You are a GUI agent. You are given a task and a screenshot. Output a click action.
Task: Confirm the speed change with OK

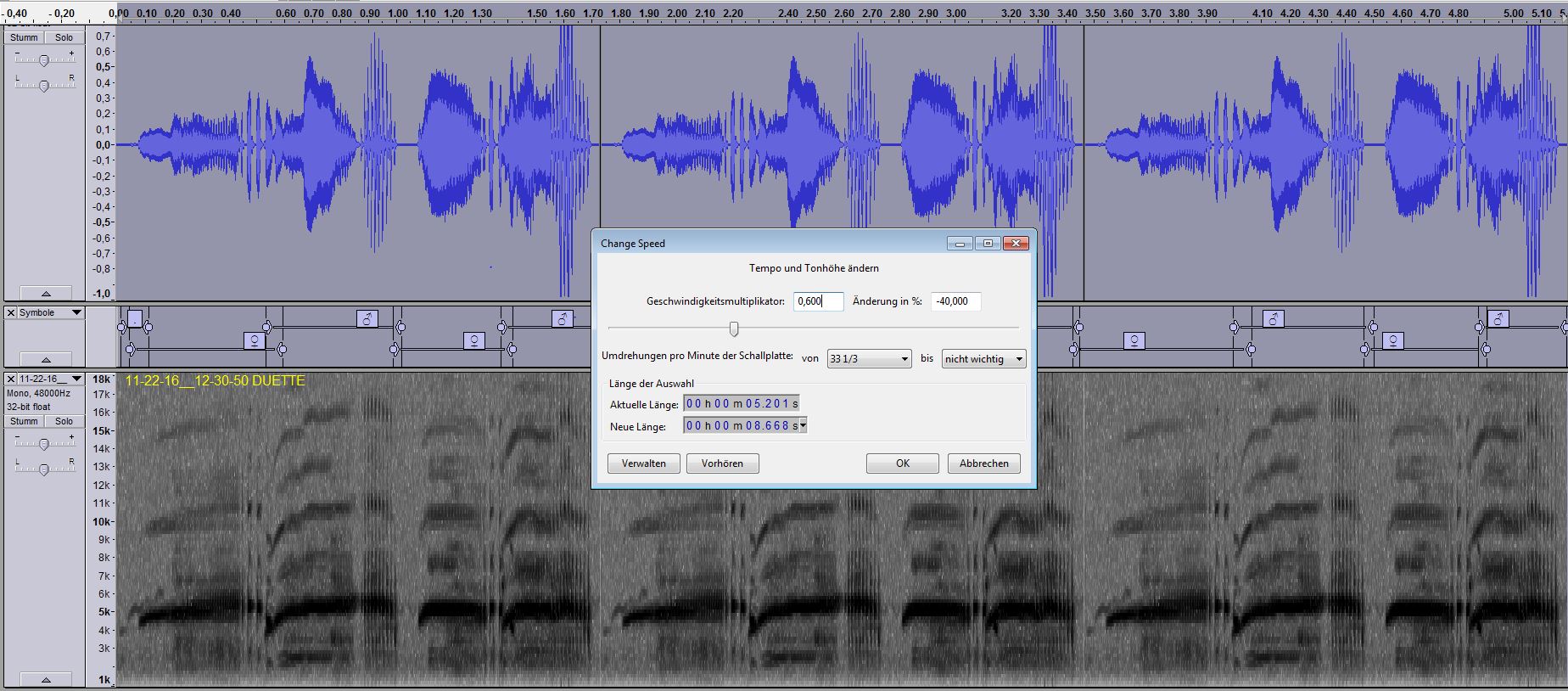click(903, 463)
